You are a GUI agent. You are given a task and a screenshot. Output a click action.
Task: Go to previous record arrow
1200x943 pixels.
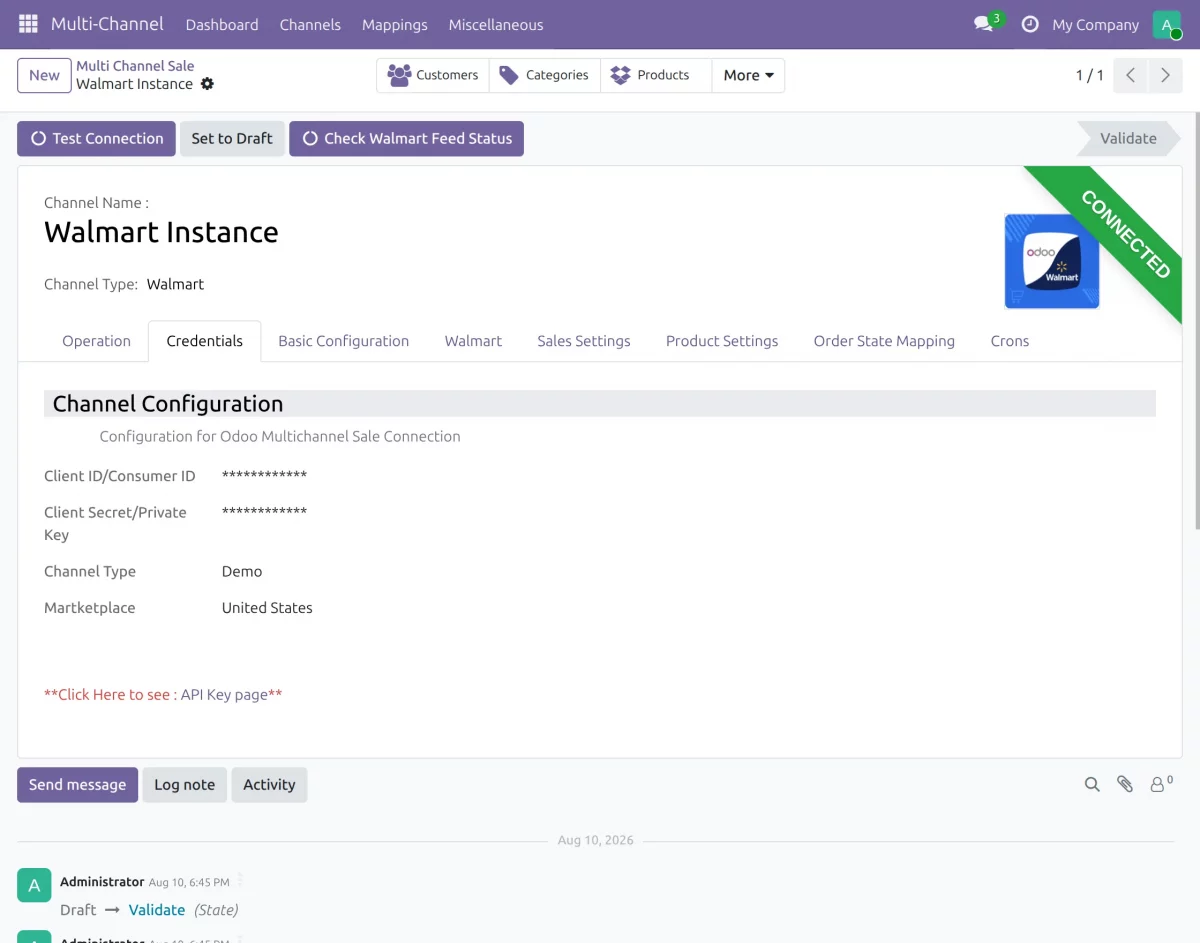[x=1130, y=75]
